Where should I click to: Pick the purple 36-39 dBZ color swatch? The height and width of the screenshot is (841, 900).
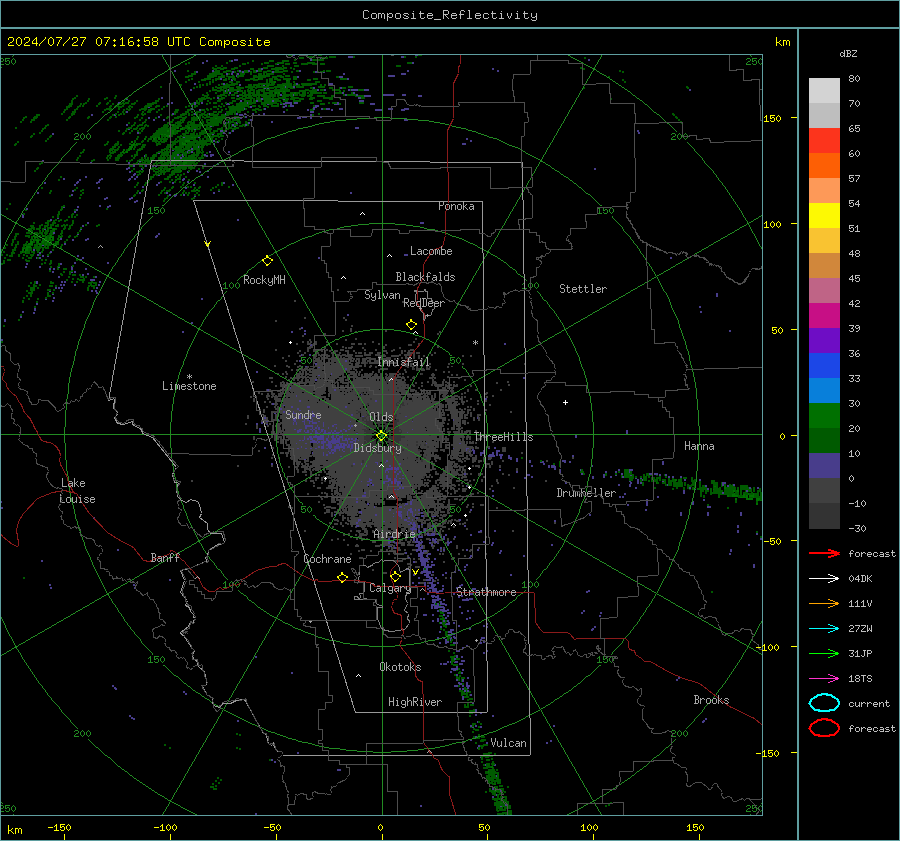click(x=824, y=341)
